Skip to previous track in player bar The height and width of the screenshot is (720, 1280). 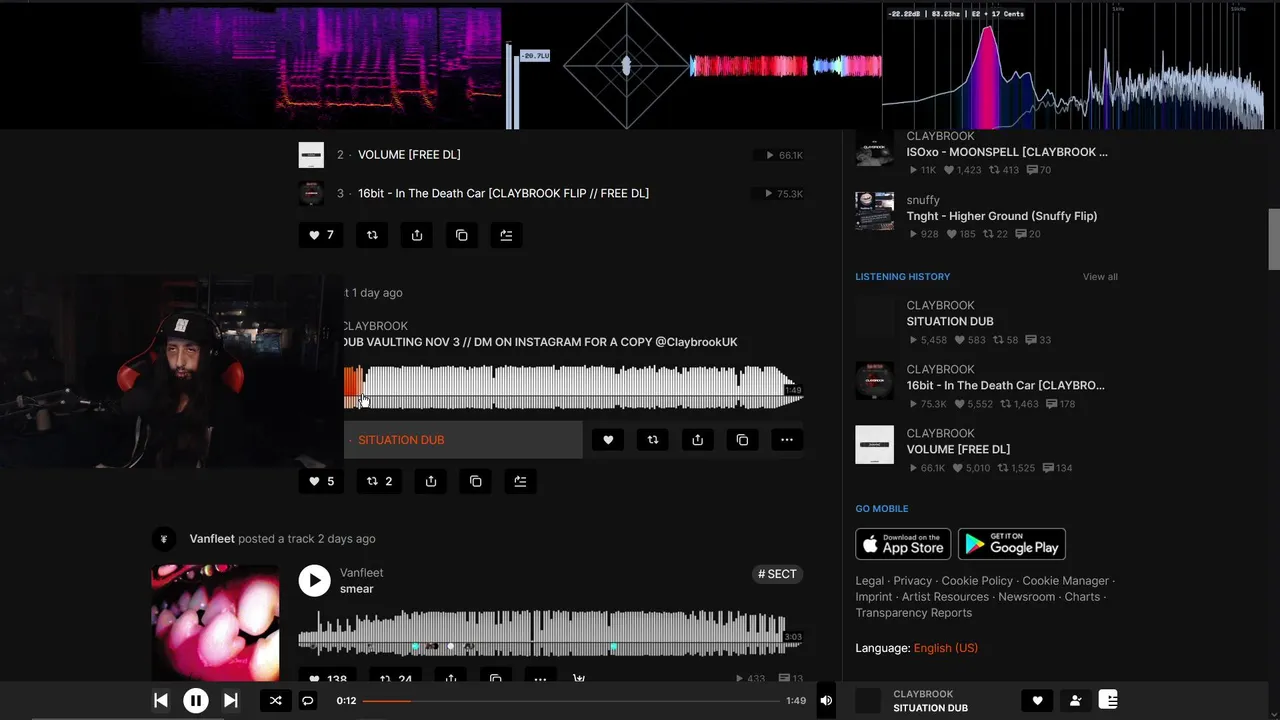click(x=161, y=701)
